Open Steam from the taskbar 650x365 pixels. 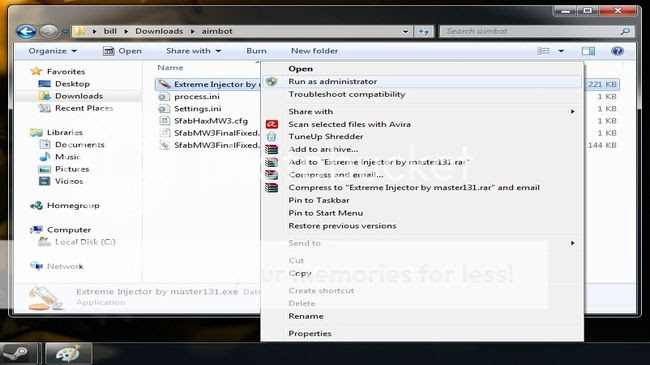click(x=16, y=354)
